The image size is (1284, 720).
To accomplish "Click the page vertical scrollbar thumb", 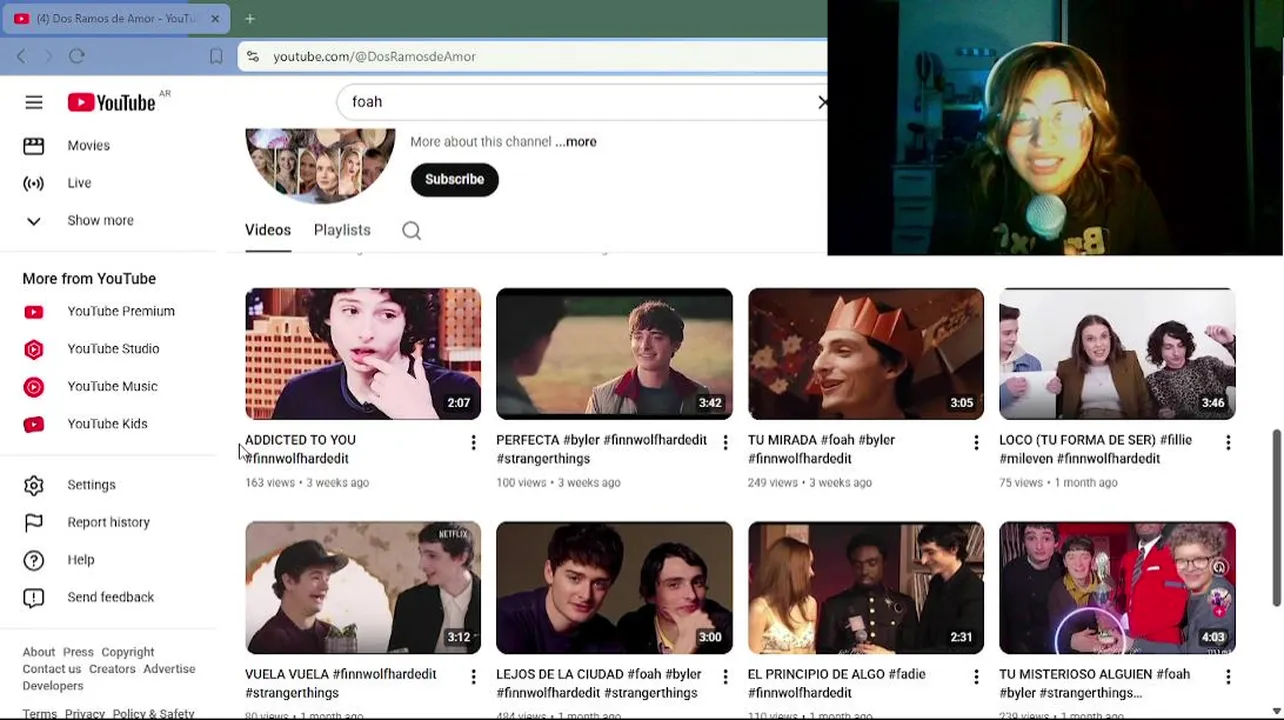I will tap(1276, 518).
